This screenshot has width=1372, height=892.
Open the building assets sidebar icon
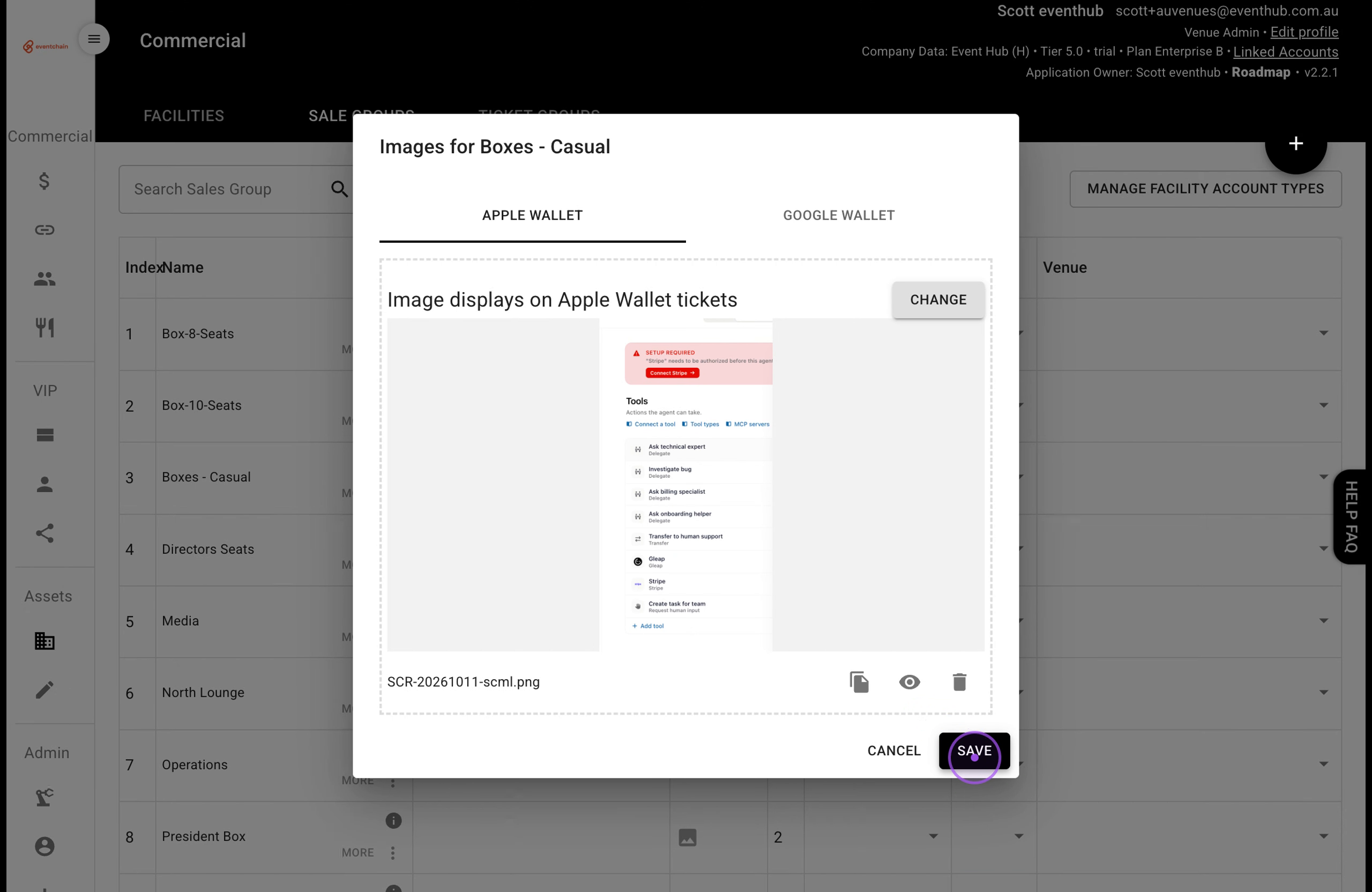[44, 641]
